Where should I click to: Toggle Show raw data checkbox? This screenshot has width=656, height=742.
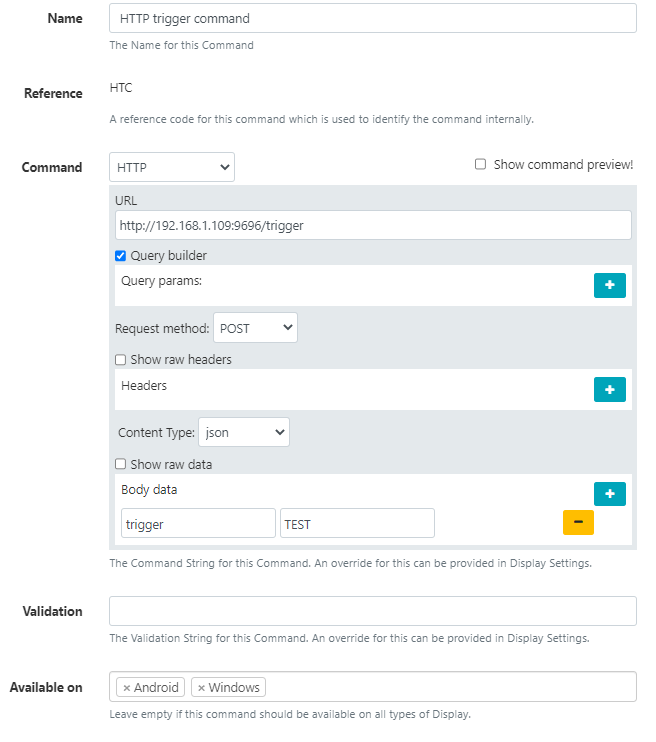[121, 464]
